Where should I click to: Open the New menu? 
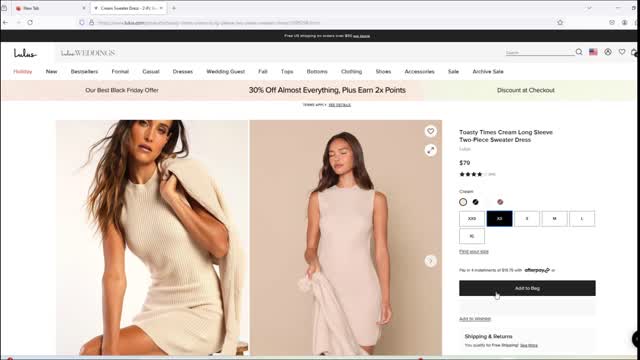pyautogui.click(x=51, y=71)
